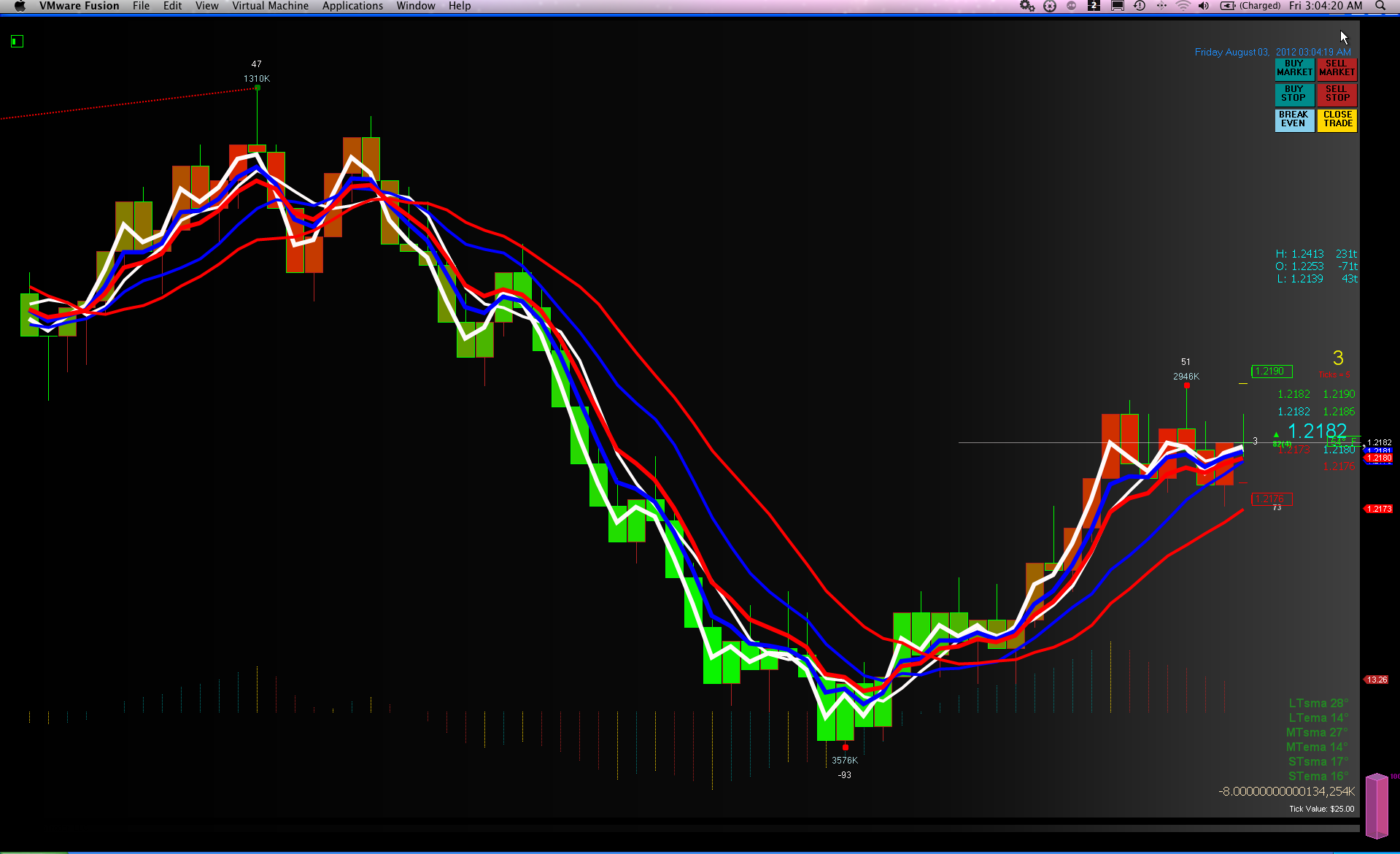Click the red dot marker below 2946K
This screenshot has height=854, width=1400.
click(1187, 385)
